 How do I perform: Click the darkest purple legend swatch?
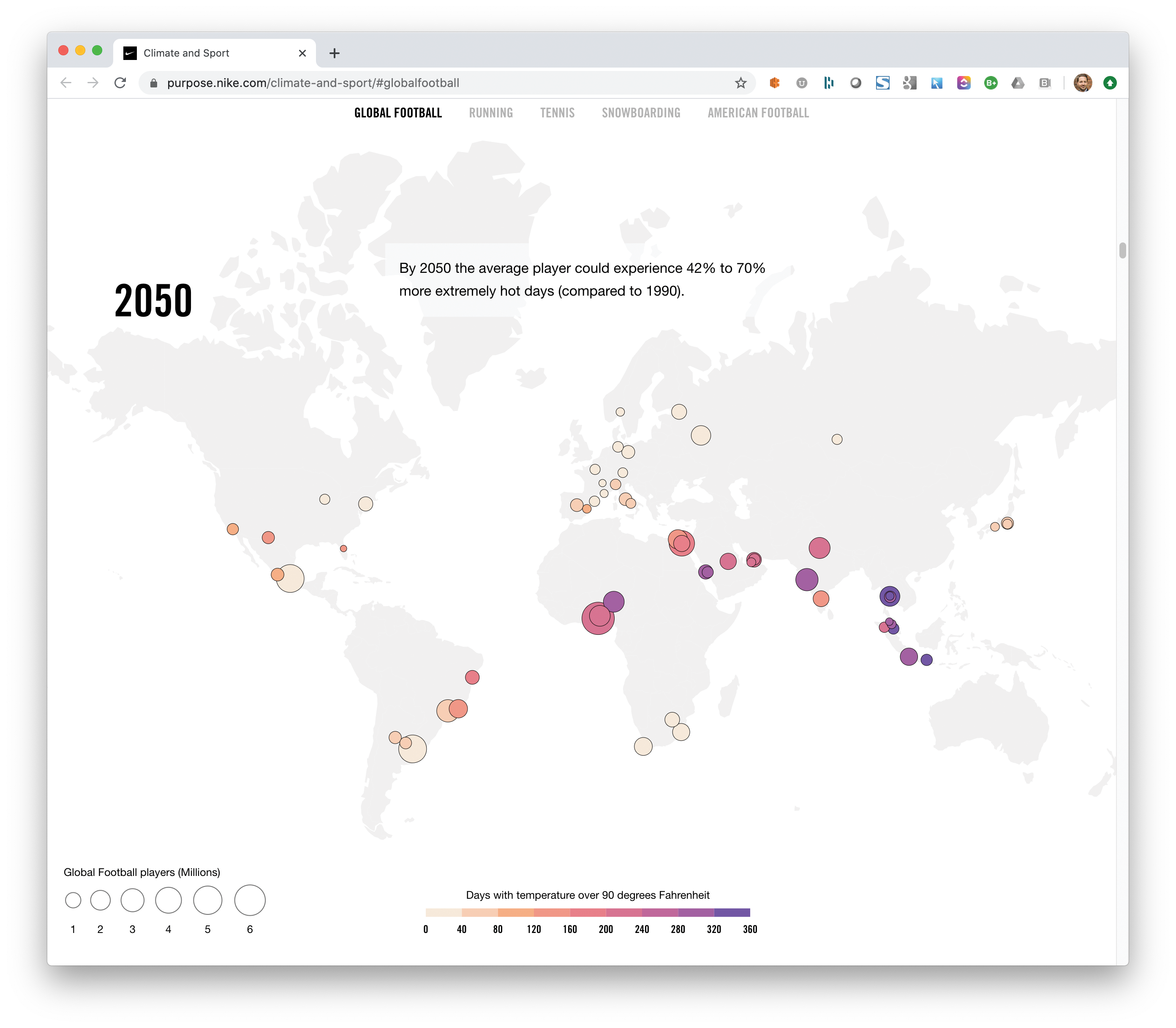click(x=732, y=912)
